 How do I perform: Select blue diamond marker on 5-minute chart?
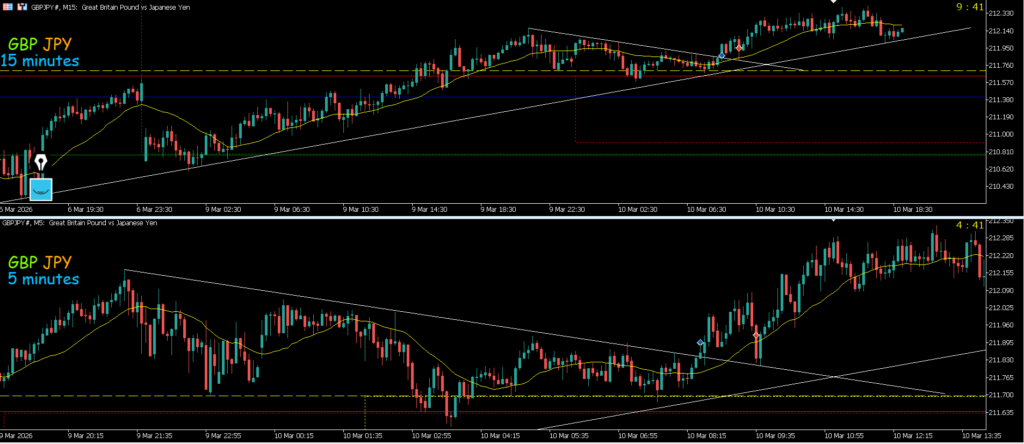(x=700, y=343)
